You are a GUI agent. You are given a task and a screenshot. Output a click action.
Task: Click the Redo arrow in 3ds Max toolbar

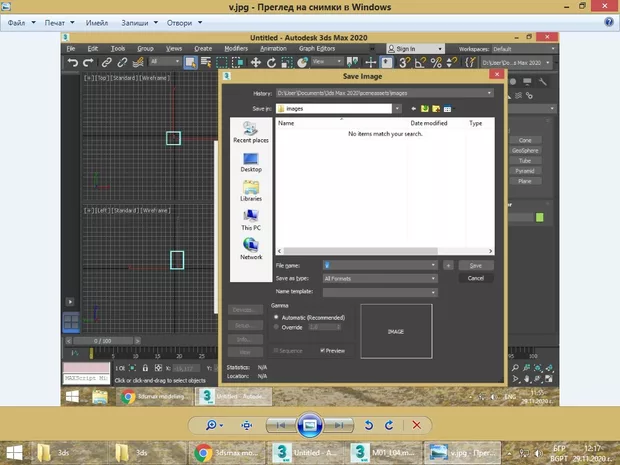click(x=89, y=62)
